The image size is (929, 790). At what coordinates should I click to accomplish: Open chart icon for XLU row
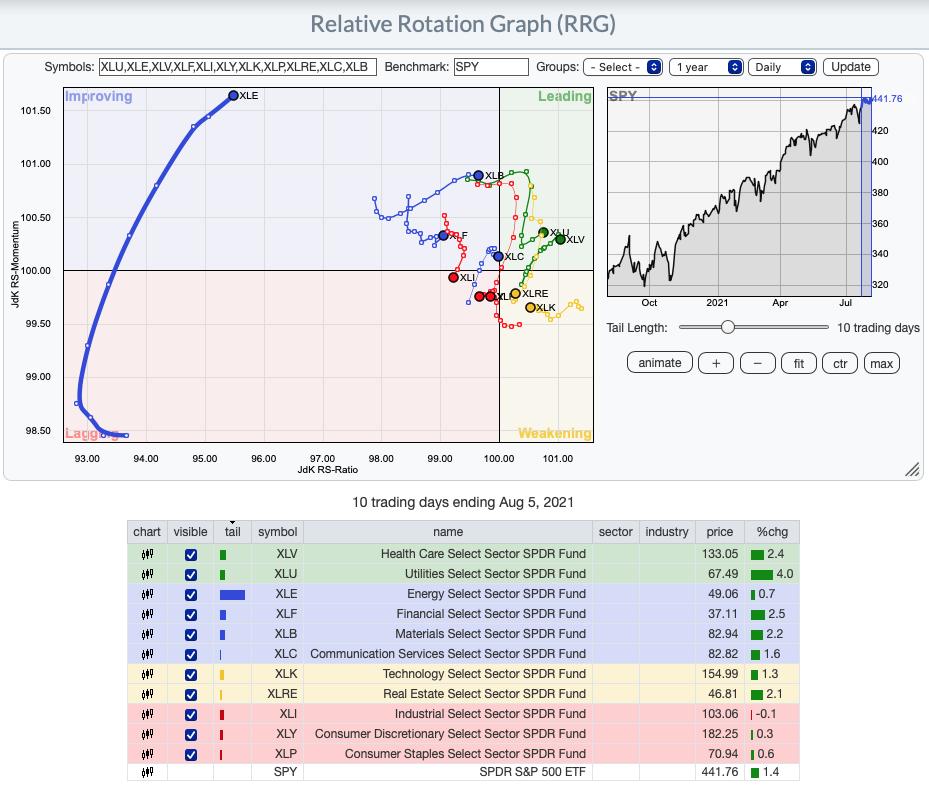tap(147, 574)
